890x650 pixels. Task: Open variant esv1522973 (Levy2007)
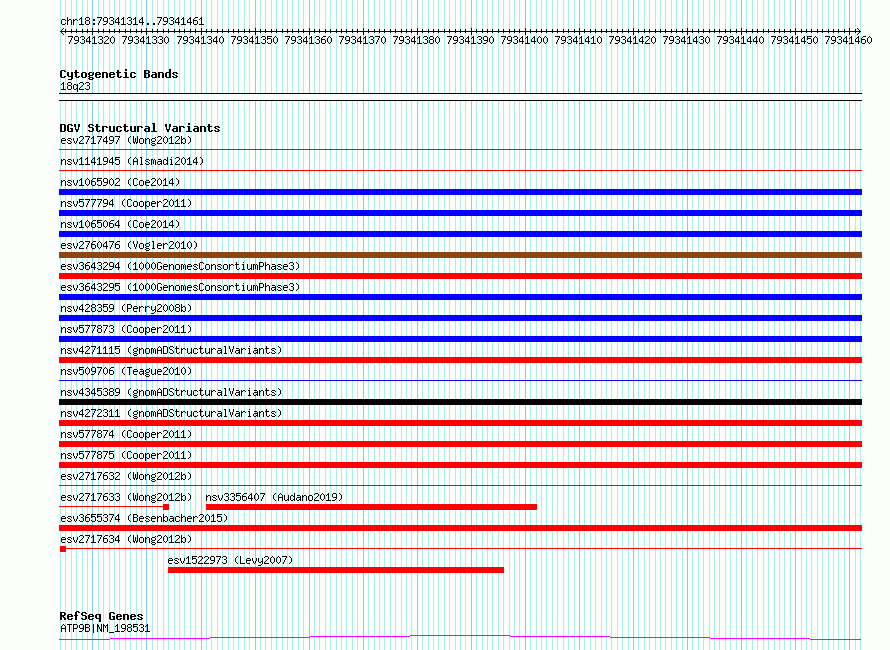coord(230,560)
